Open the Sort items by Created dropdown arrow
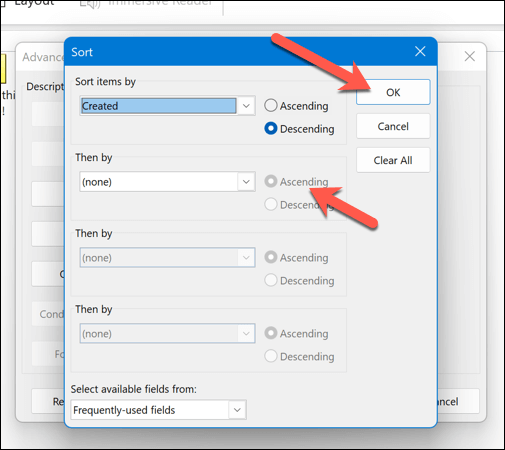Screen dimensions: 505x450 [246, 106]
